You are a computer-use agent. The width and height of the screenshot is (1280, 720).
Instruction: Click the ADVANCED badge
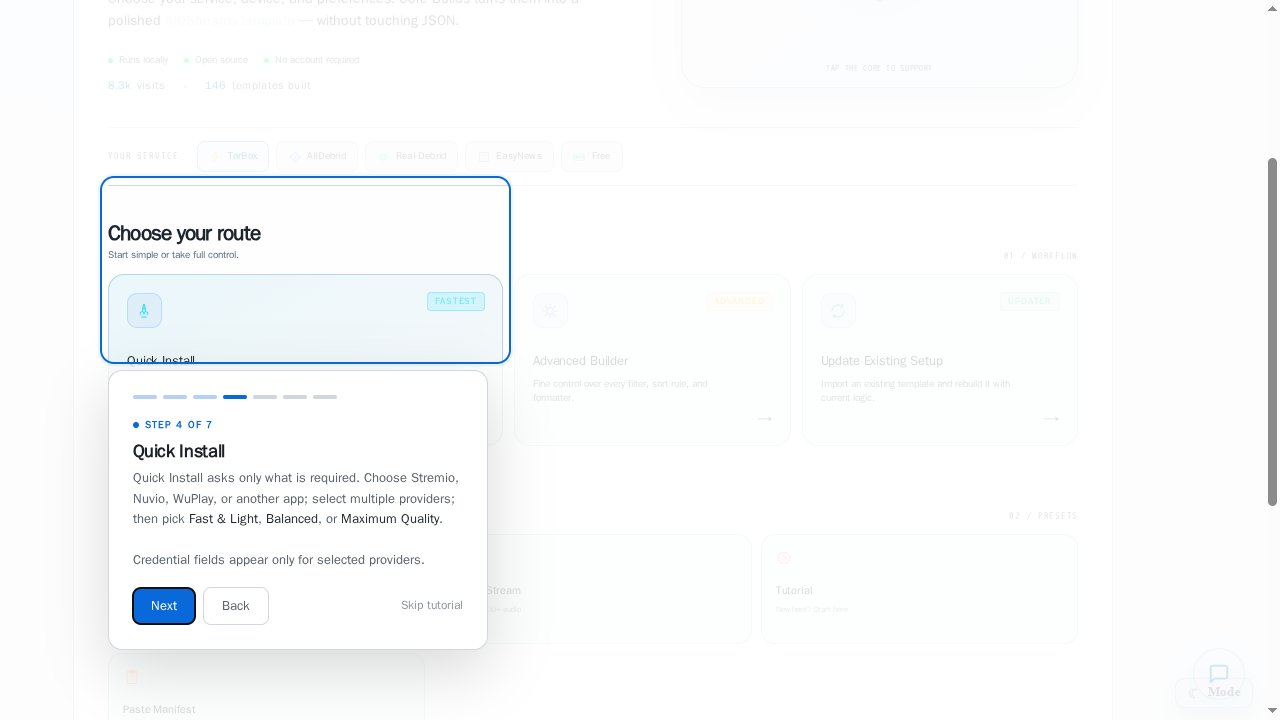[x=739, y=301]
